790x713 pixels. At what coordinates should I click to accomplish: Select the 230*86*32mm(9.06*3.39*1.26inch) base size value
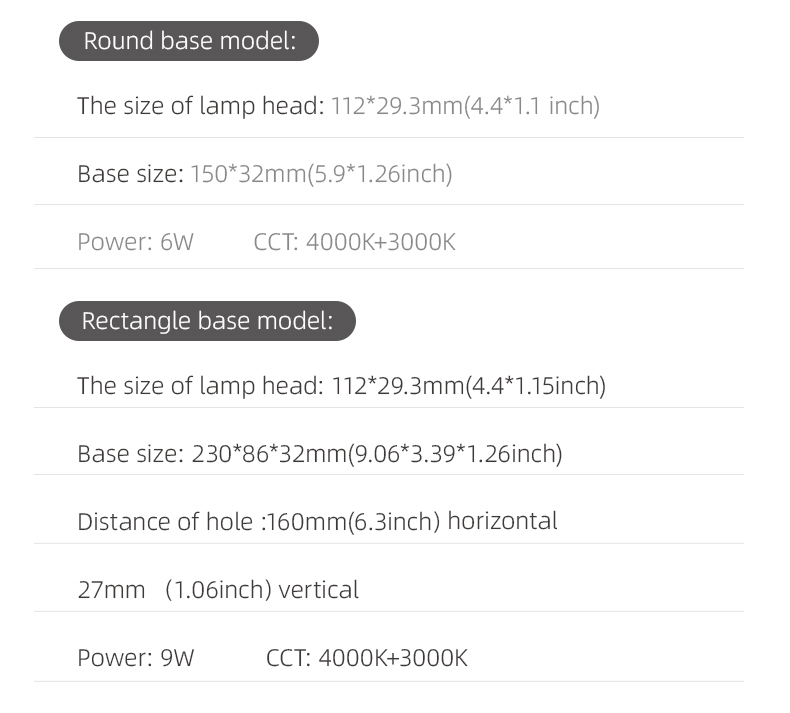pyautogui.click(x=377, y=454)
